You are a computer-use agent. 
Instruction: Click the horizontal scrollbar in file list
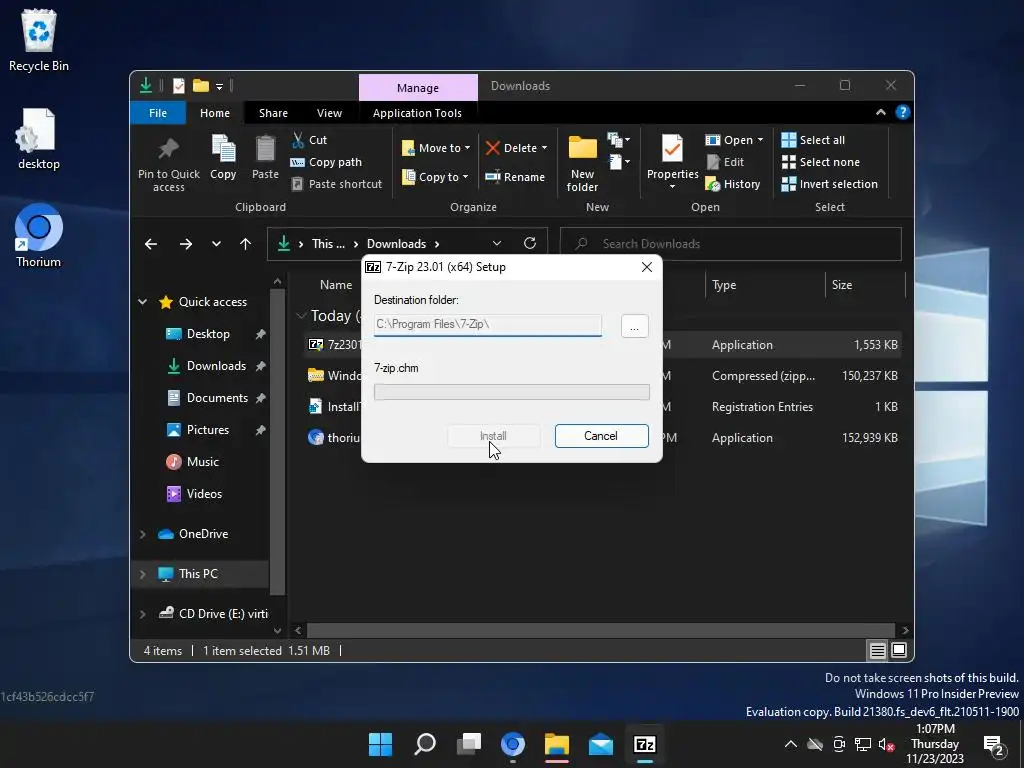pos(601,630)
